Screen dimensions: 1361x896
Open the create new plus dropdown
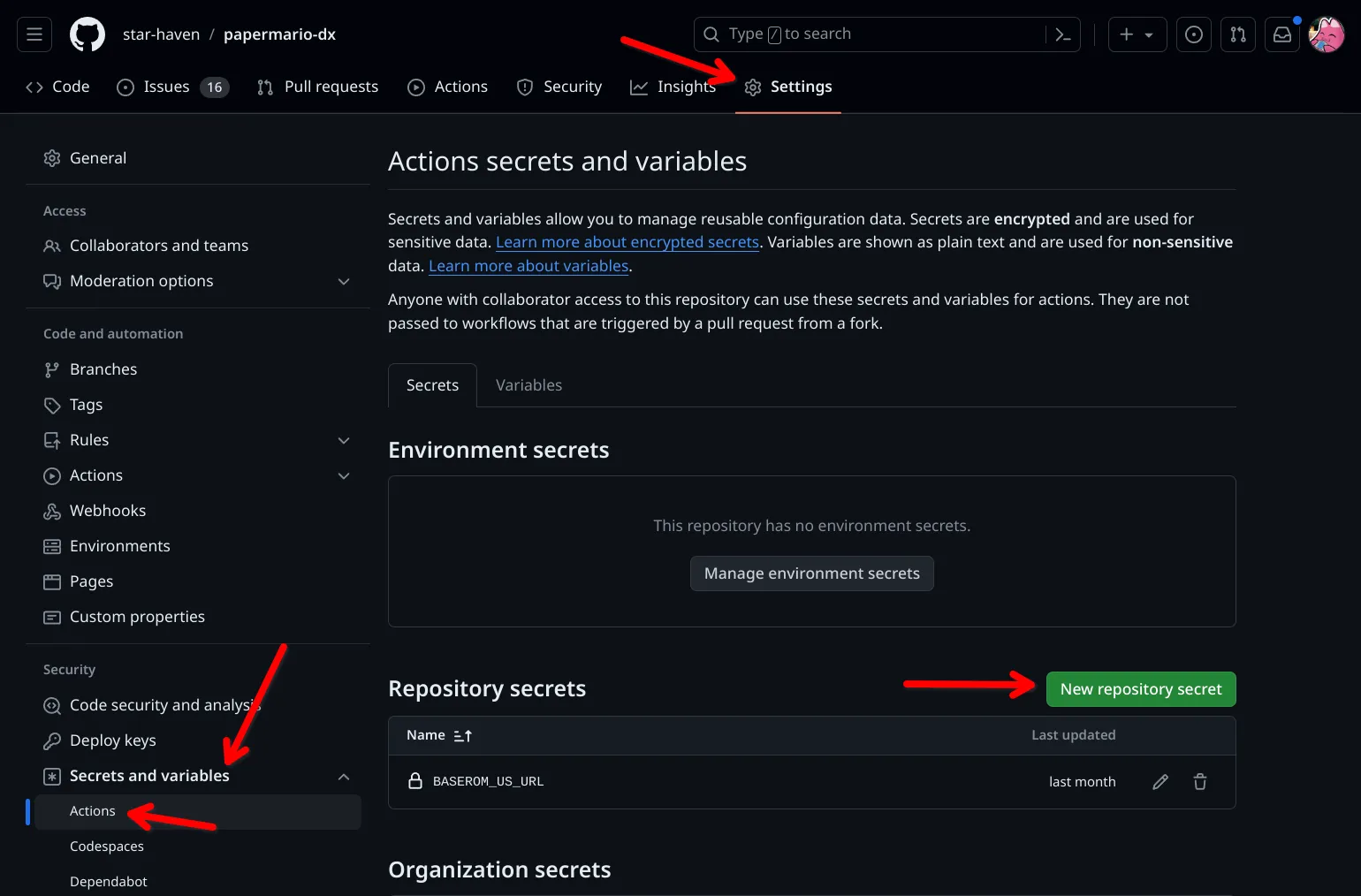point(1137,34)
